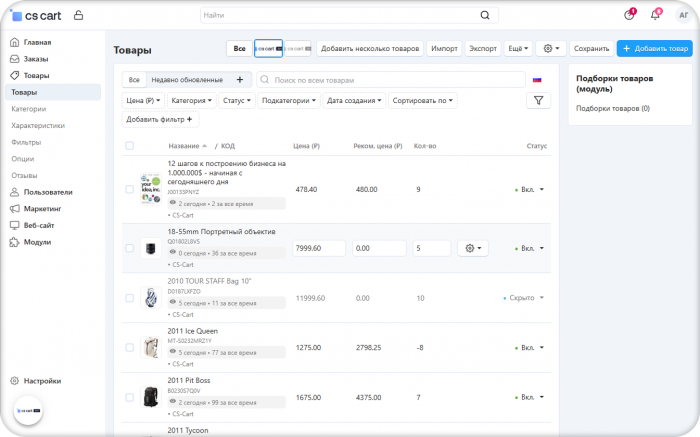The image size is (700, 437).
Task: Open Категории in sidebar submenu
Action: pos(29,108)
